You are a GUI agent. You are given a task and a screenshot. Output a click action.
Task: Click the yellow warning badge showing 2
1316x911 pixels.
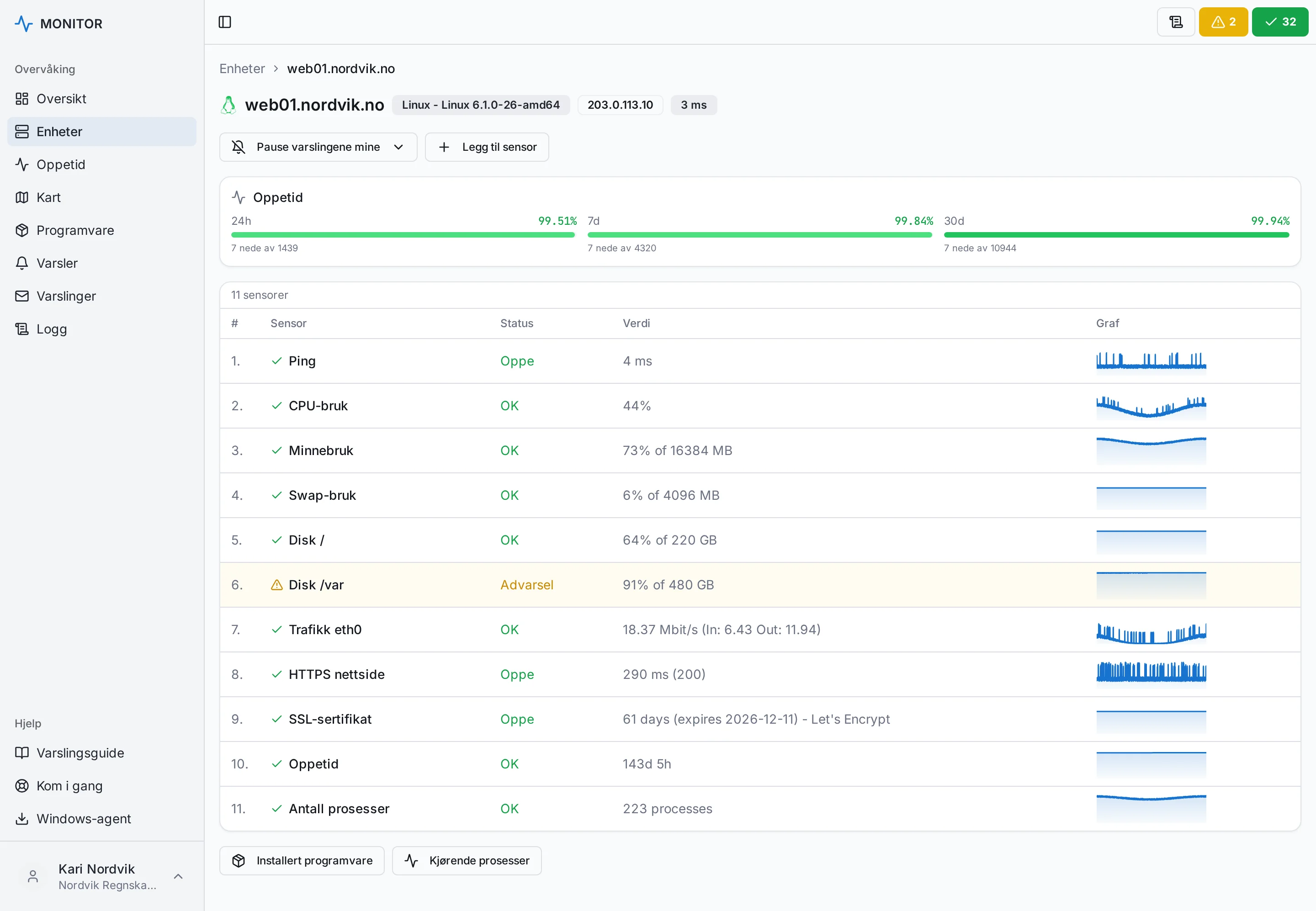(x=1223, y=22)
